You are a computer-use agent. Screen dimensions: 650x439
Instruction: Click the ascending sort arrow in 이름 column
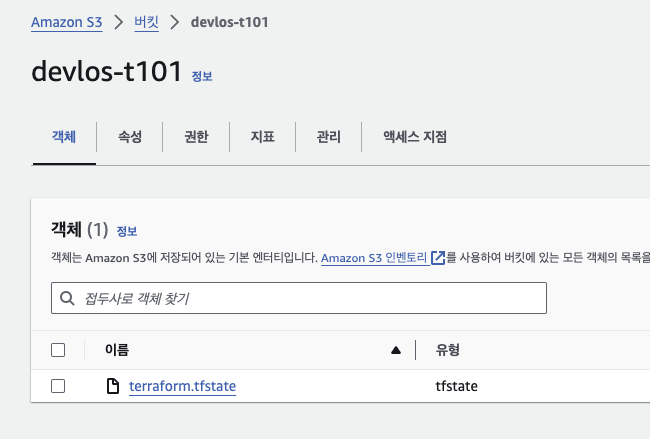(x=396, y=350)
